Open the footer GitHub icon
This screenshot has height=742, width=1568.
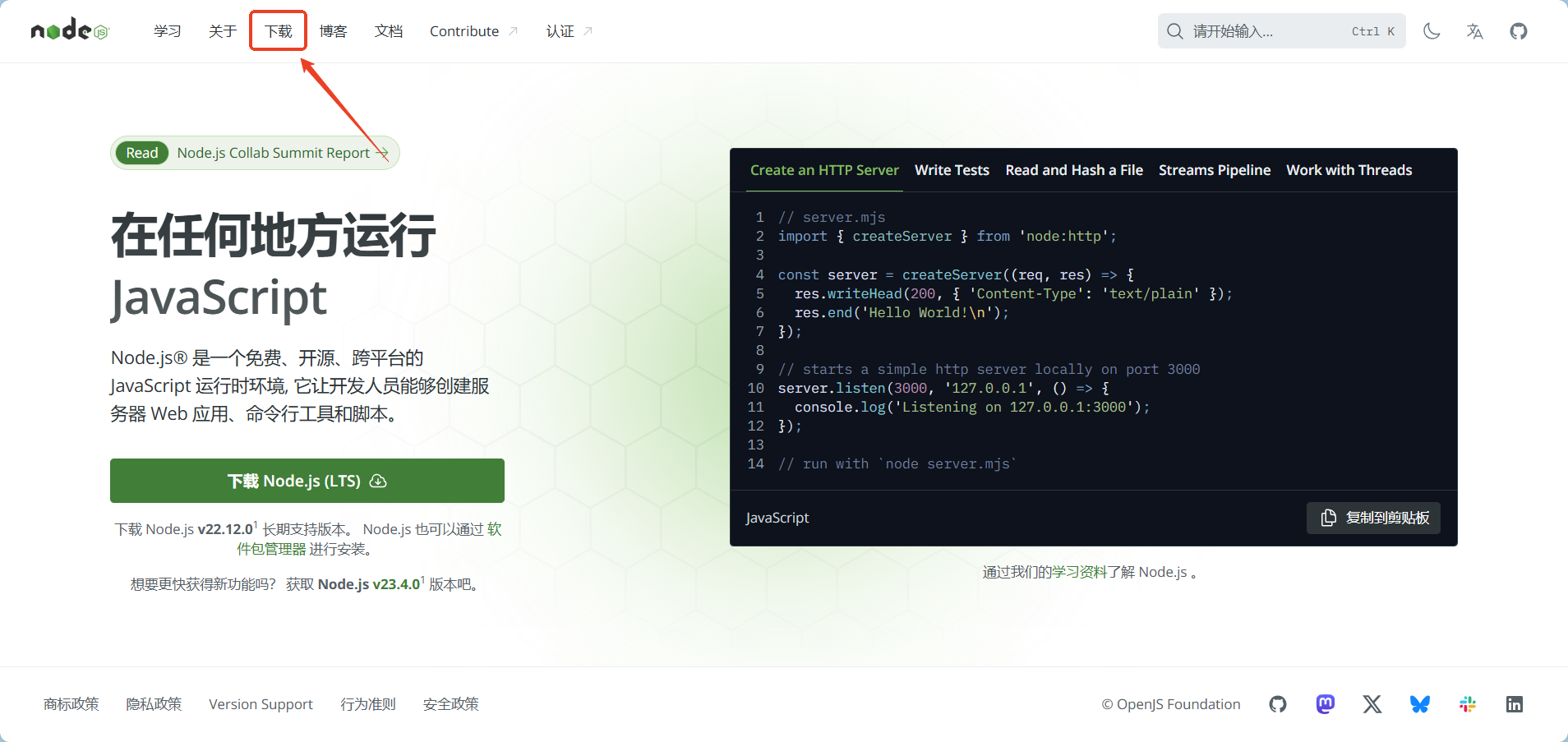point(1277,704)
